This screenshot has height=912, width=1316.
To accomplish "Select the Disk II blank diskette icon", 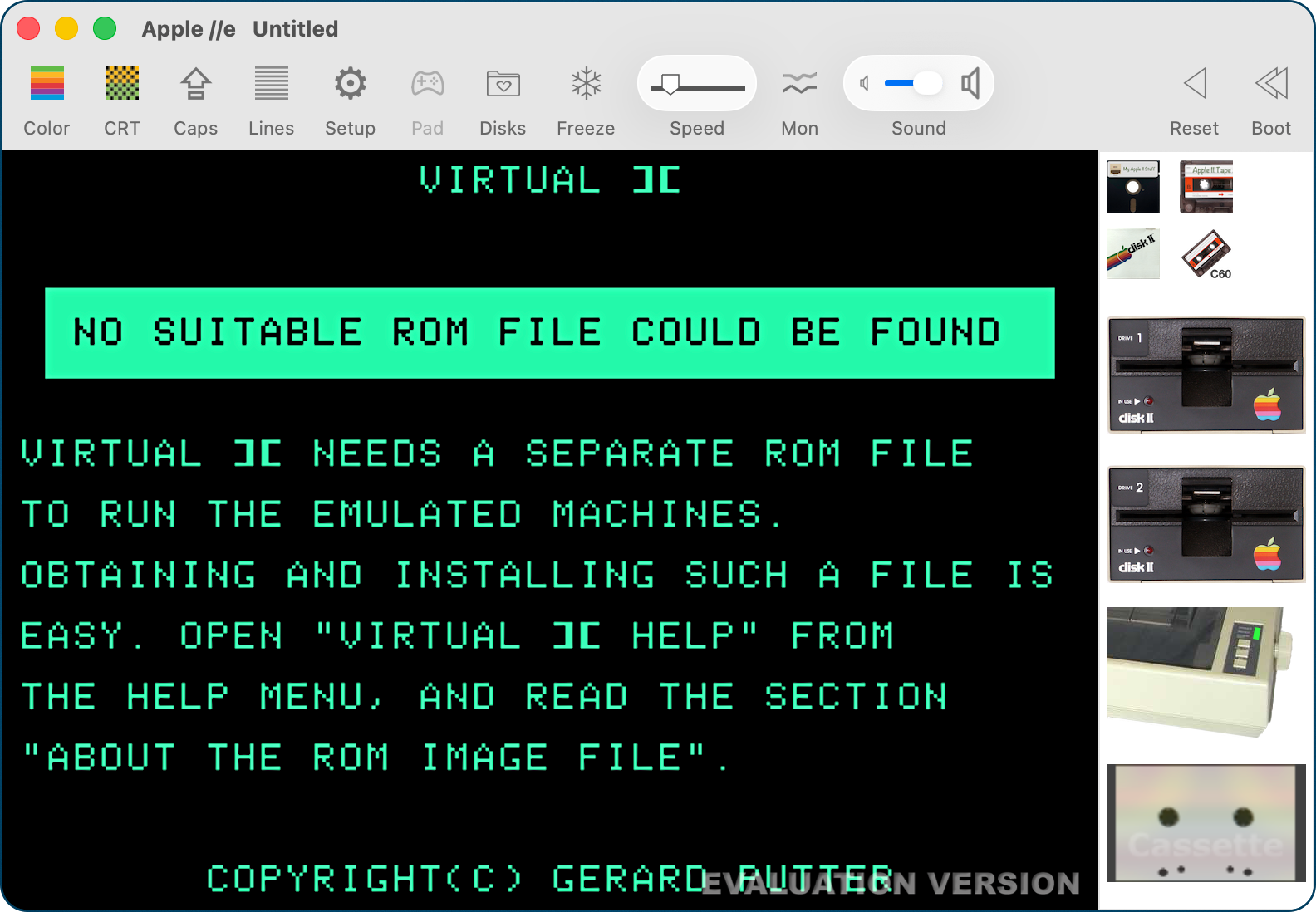I will coord(1133,253).
